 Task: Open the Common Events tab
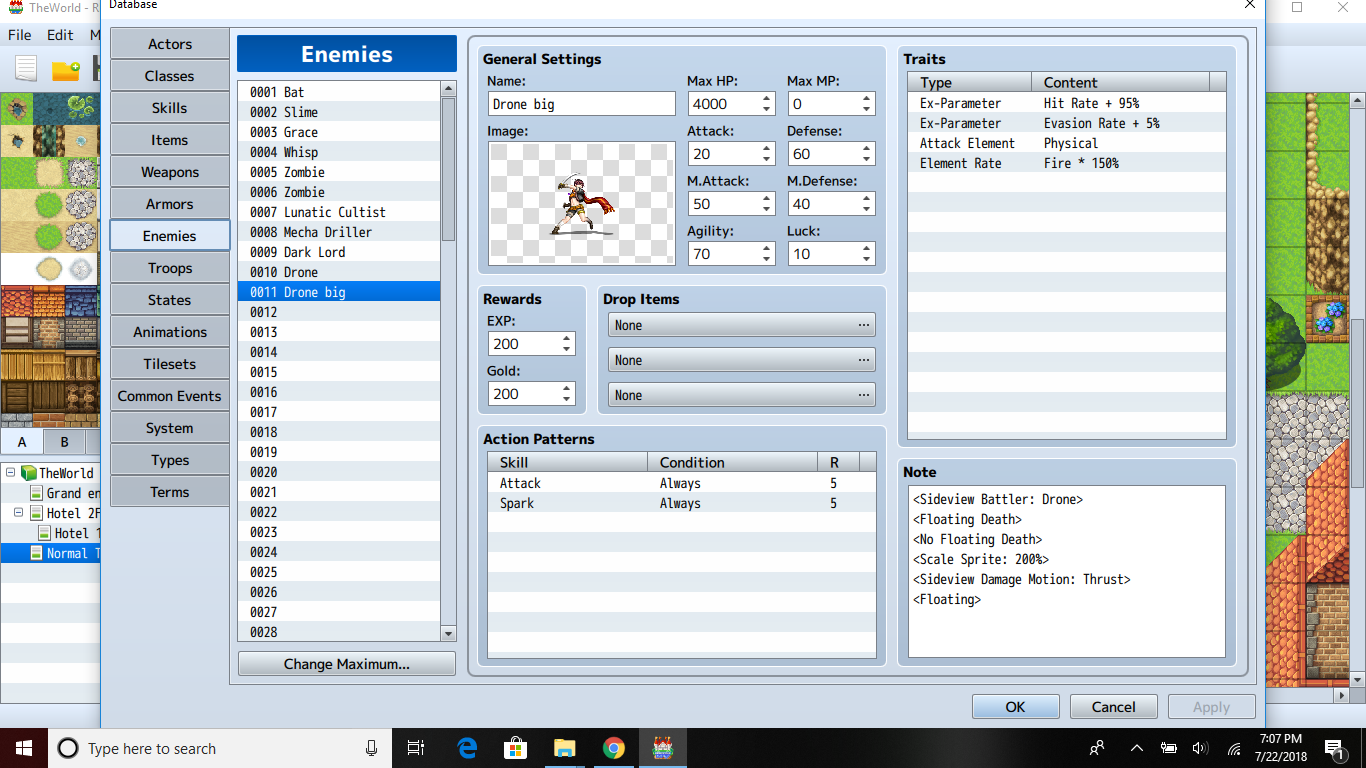click(x=170, y=396)
